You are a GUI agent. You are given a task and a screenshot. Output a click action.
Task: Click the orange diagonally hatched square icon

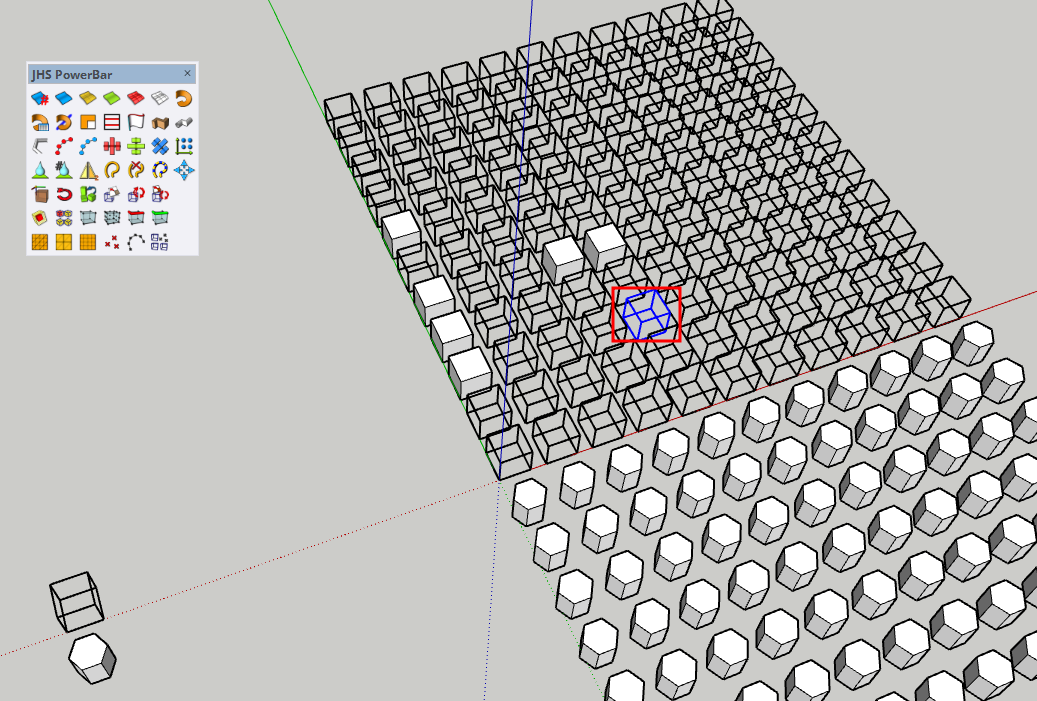click(x=40, y=242)
